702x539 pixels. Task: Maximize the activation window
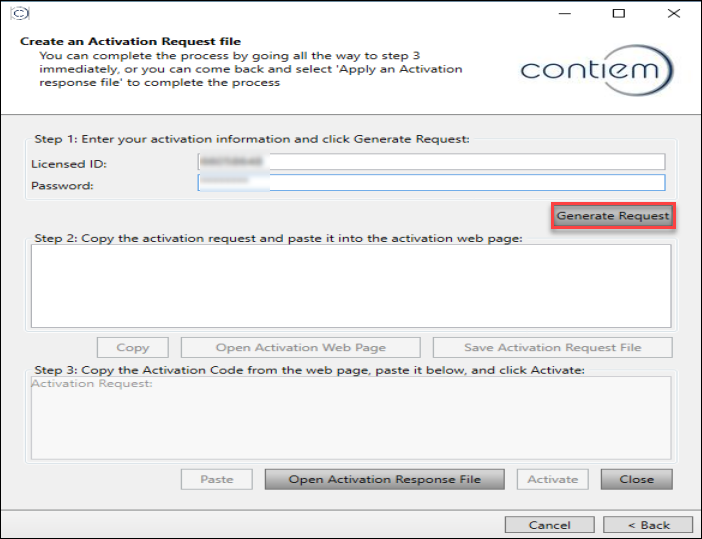619,14
